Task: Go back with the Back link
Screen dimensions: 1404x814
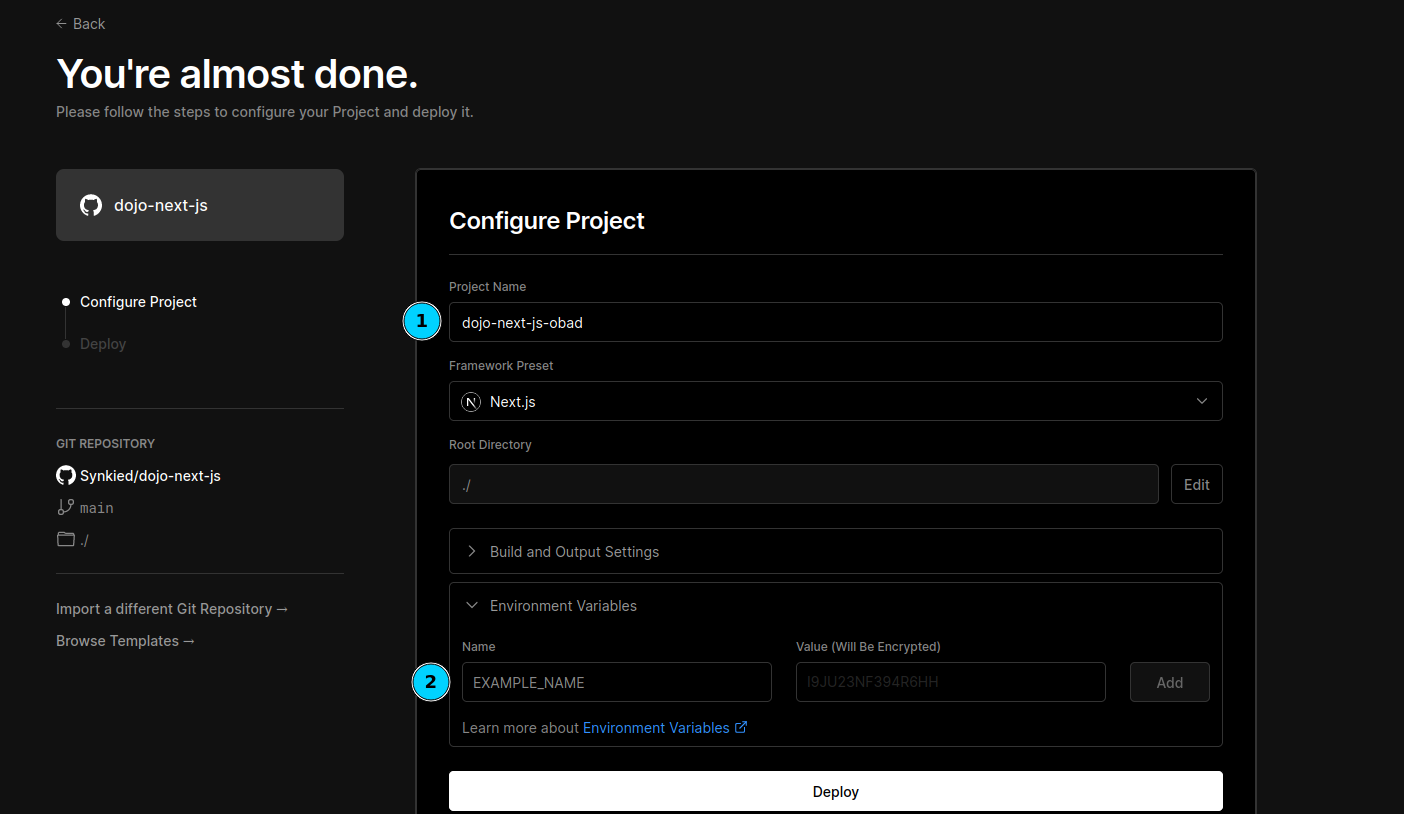Action: (x=80, y=23)
